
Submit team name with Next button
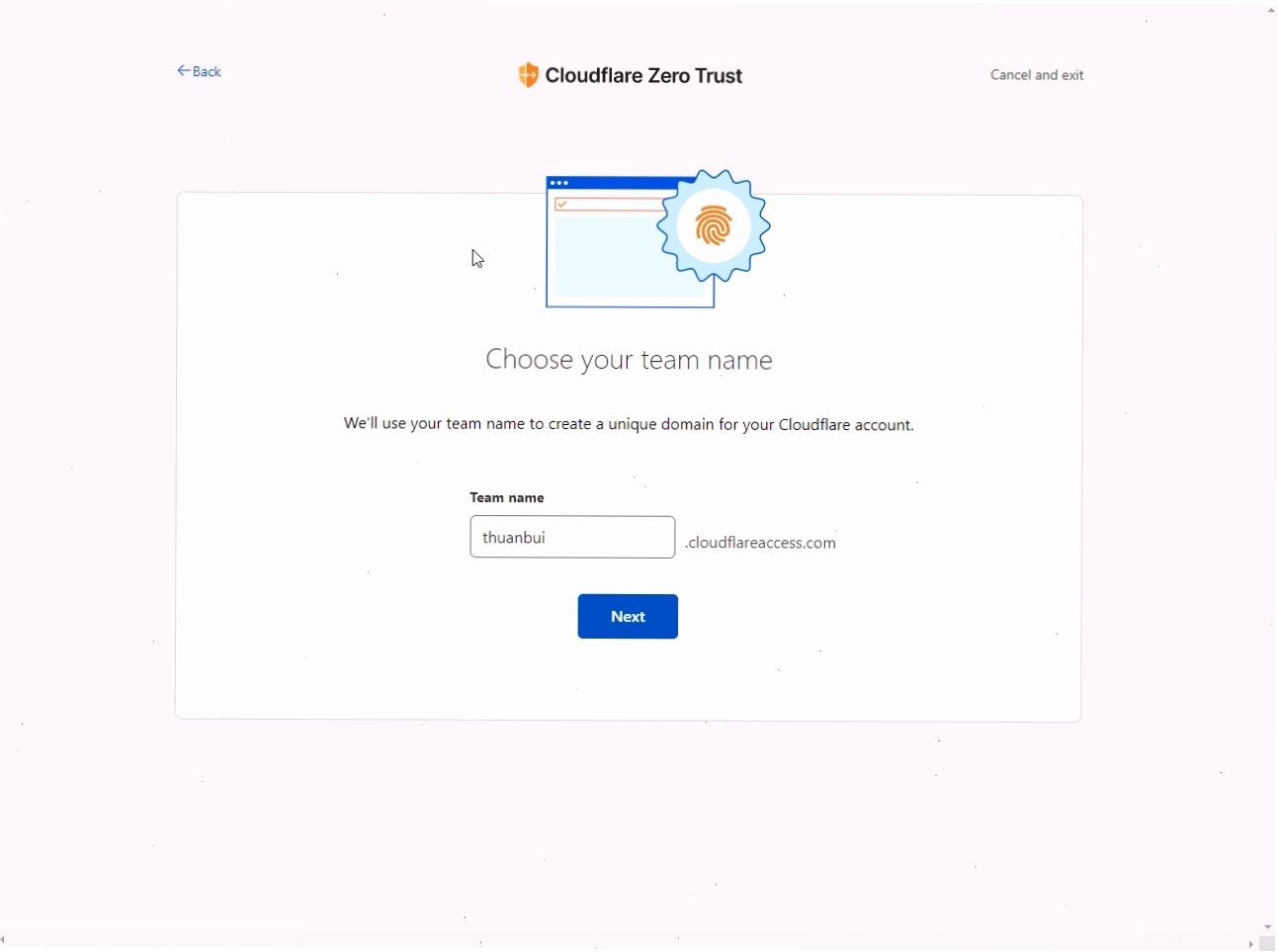pos(628,617)
